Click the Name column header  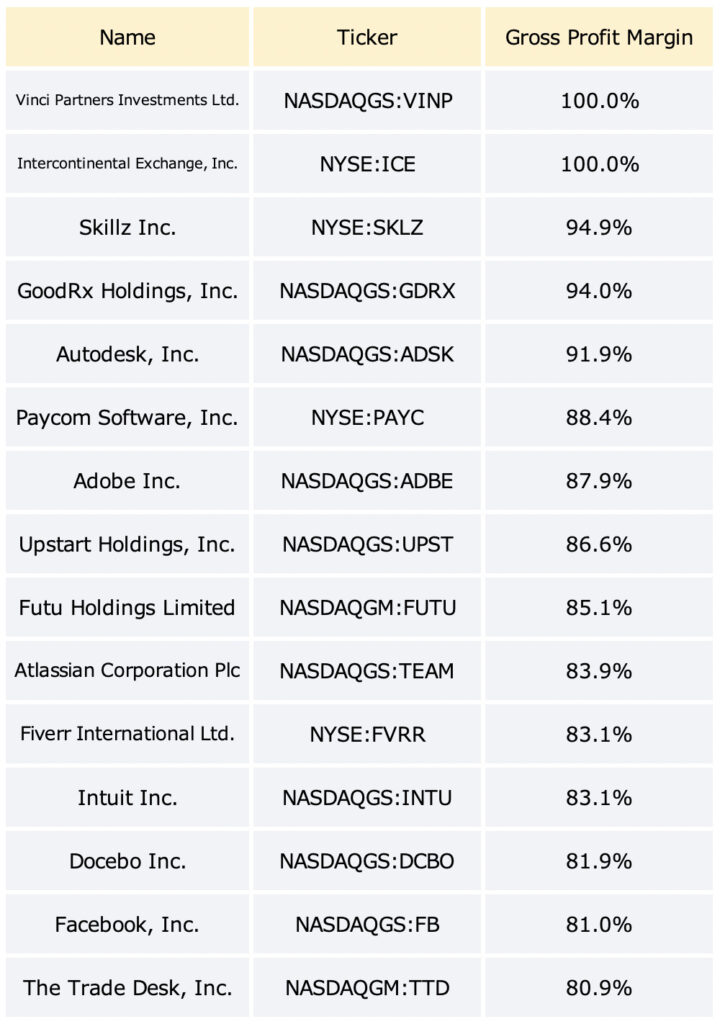(127, 37)
